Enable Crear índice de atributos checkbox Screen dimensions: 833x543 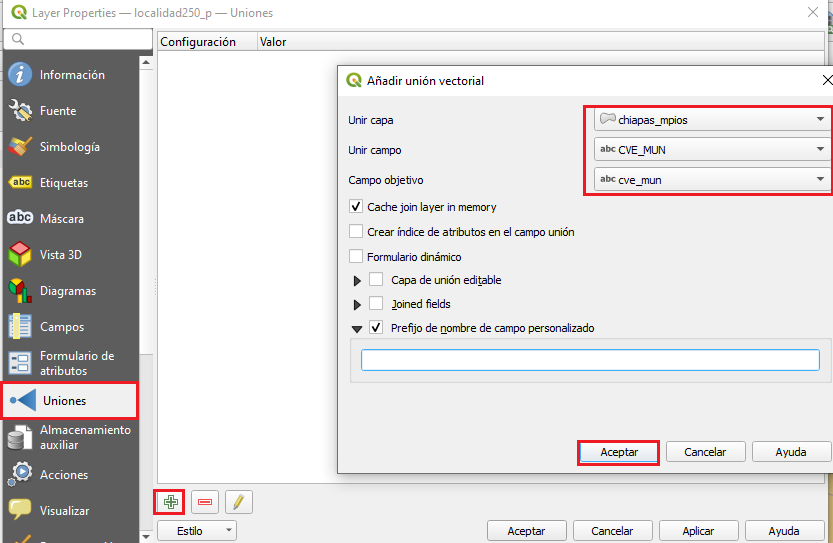[356, 232]
